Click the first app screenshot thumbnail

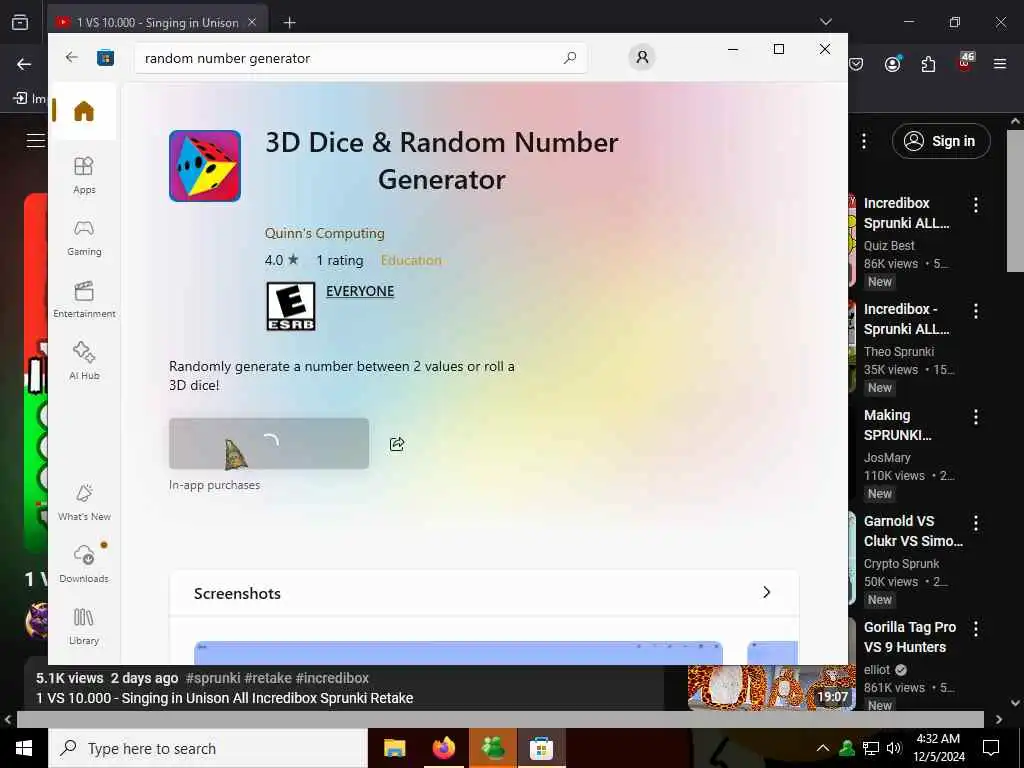458,652
